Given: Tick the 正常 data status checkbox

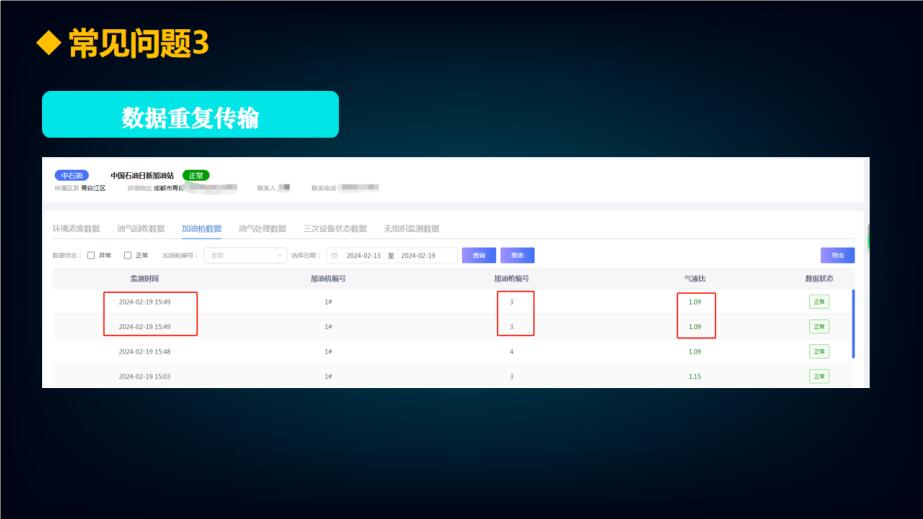Looking at the screenshot, I should coord(128,255).
